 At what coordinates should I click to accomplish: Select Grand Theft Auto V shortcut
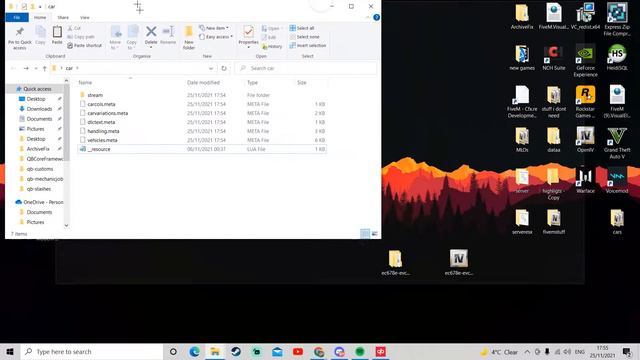[617, 143]
